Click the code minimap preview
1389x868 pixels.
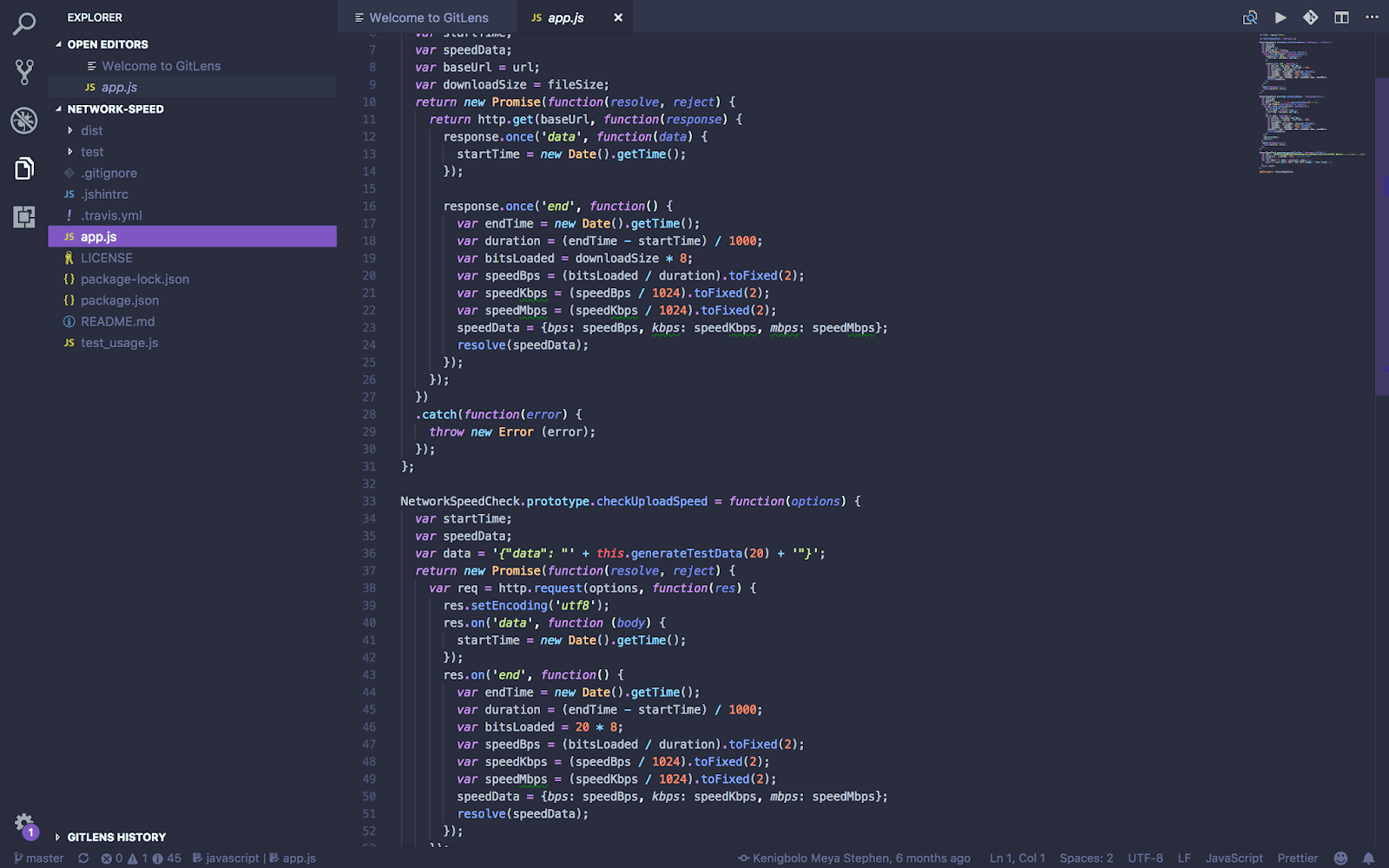1311,104
